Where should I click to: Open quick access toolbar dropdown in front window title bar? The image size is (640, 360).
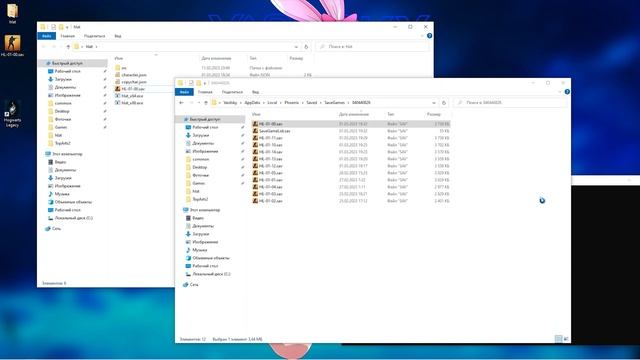pyautogui.click(x=204, y=83)
